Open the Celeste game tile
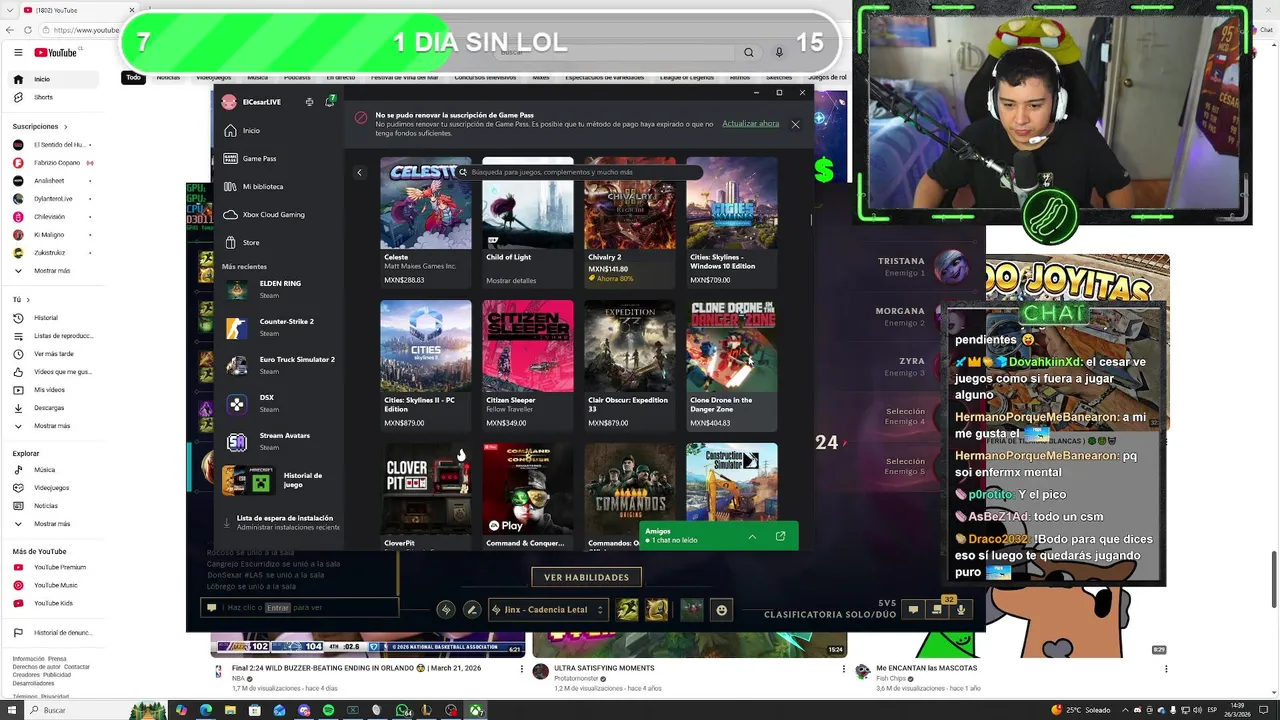 click(x=426, y=222)
